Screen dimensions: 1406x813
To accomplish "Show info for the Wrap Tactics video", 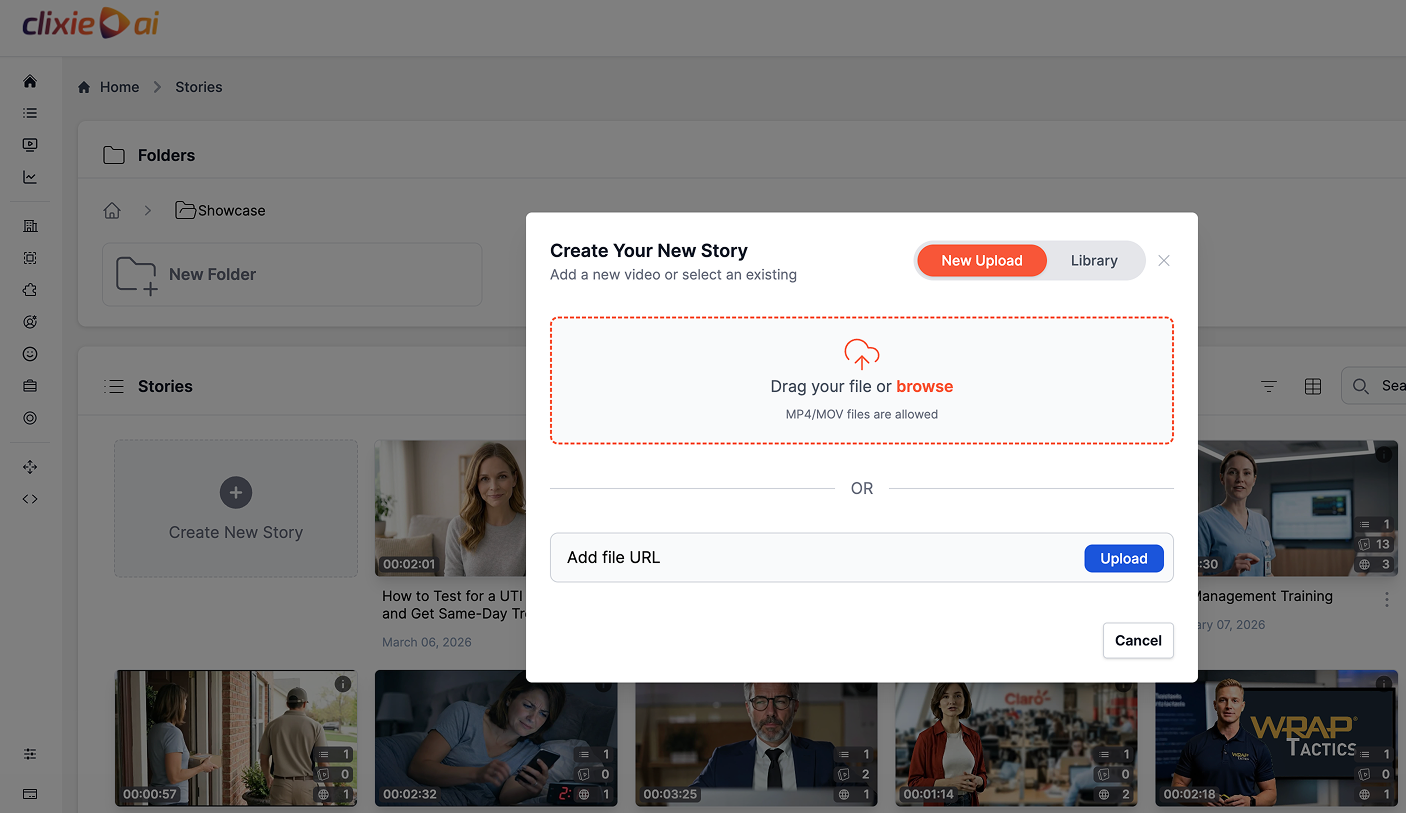I will (x=1384, y=684).
